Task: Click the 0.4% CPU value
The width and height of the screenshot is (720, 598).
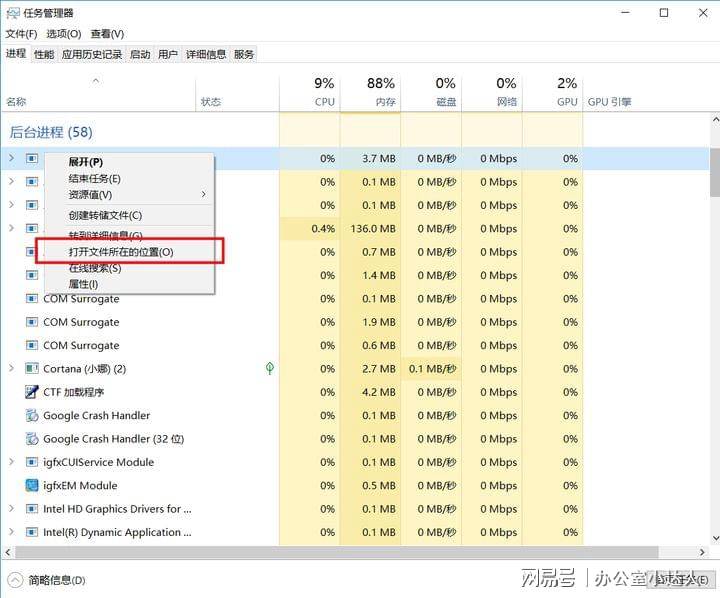Action: point(323,228)
